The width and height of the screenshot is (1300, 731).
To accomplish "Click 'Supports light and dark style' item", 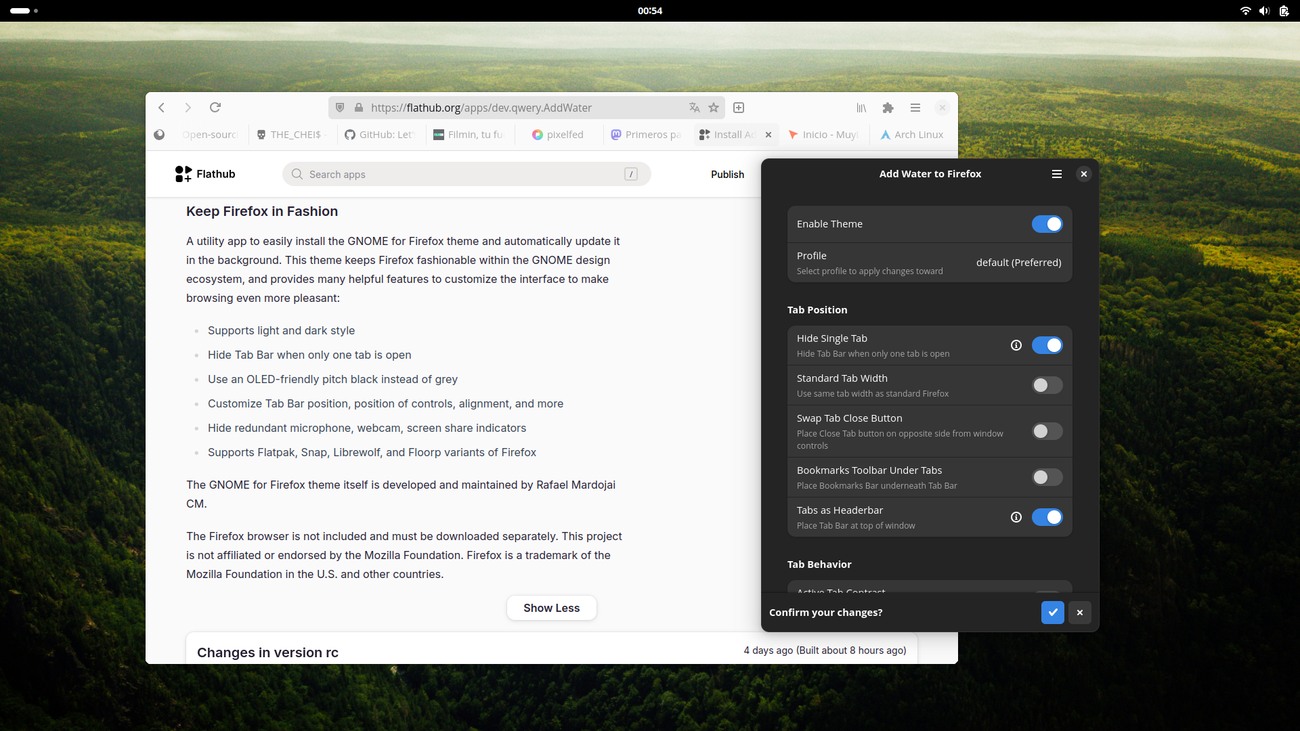I will pos(281,331).
